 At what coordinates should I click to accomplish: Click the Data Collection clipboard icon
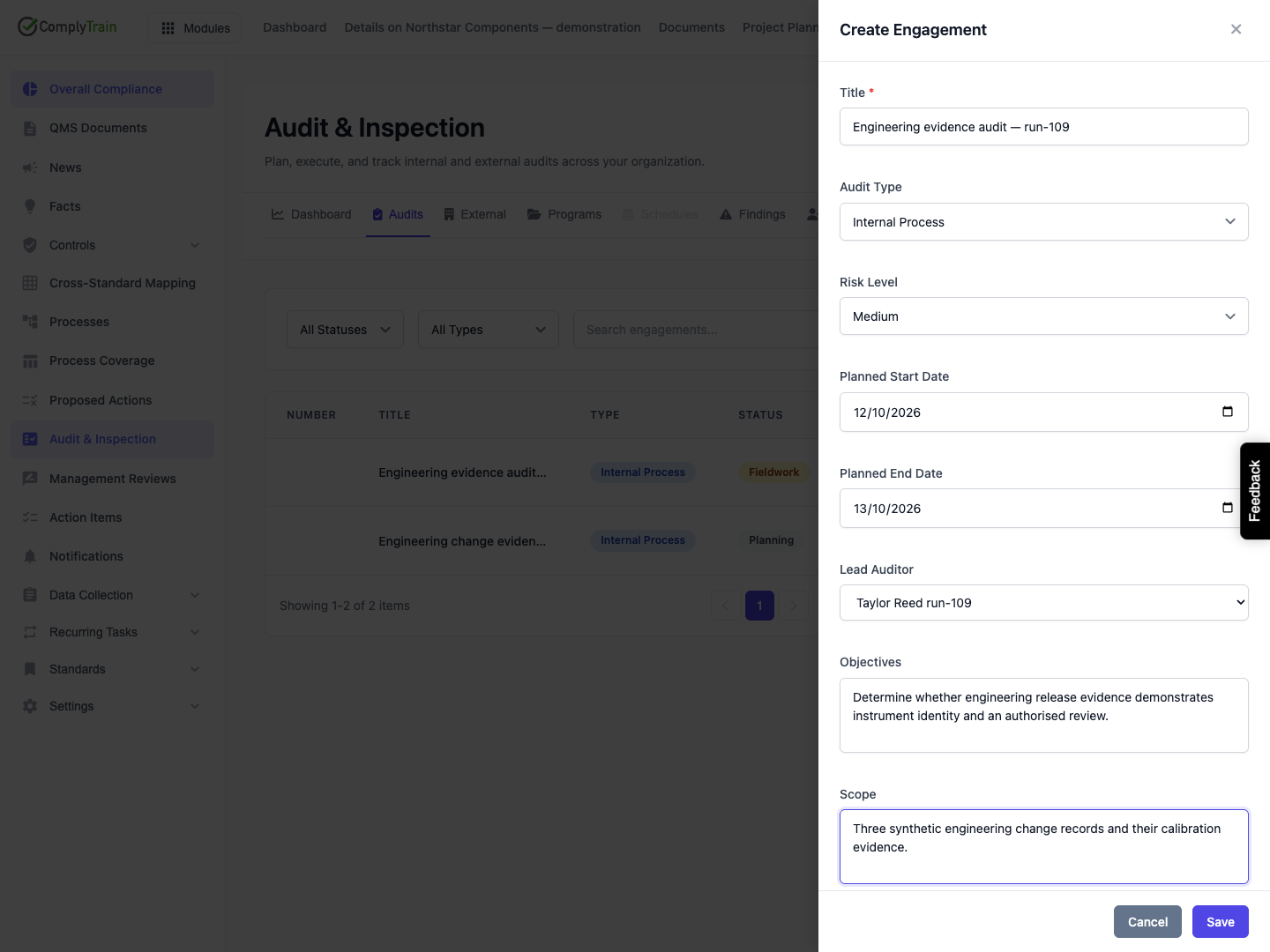point(30,595)
